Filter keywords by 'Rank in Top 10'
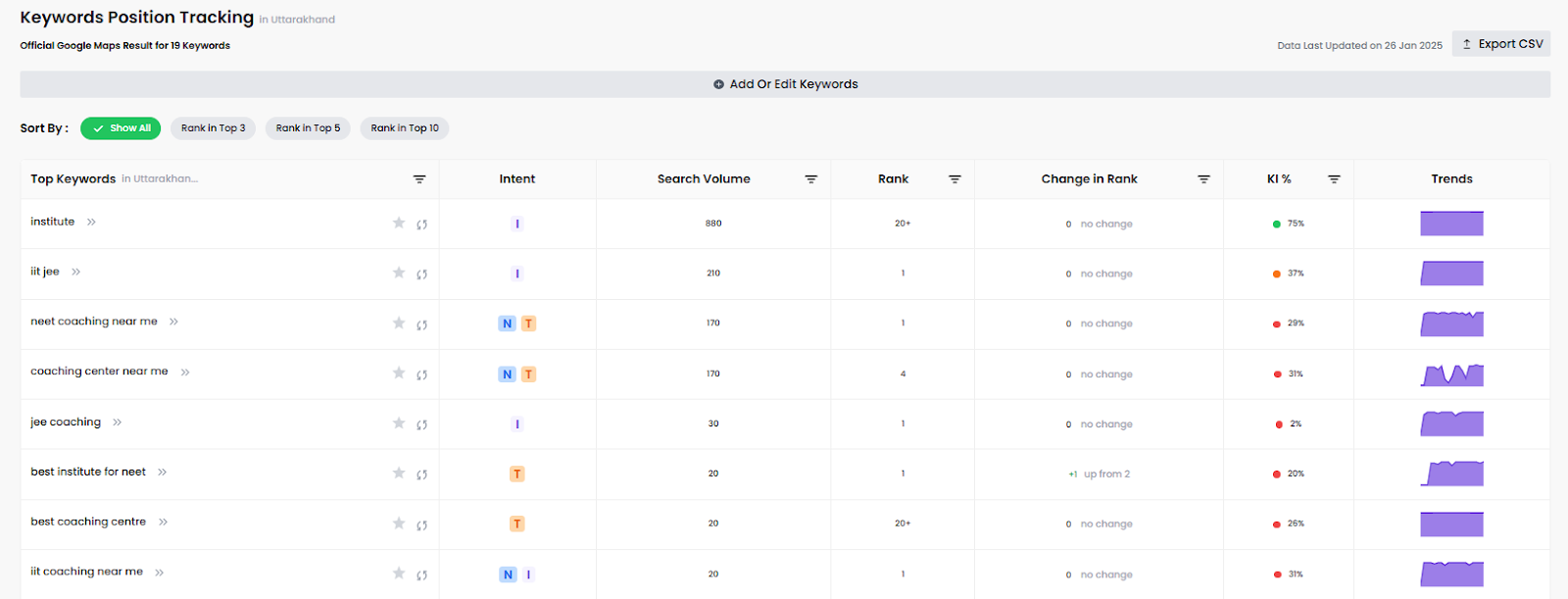1568x599 pixels. pyautogui.click(x=405, y=128)
